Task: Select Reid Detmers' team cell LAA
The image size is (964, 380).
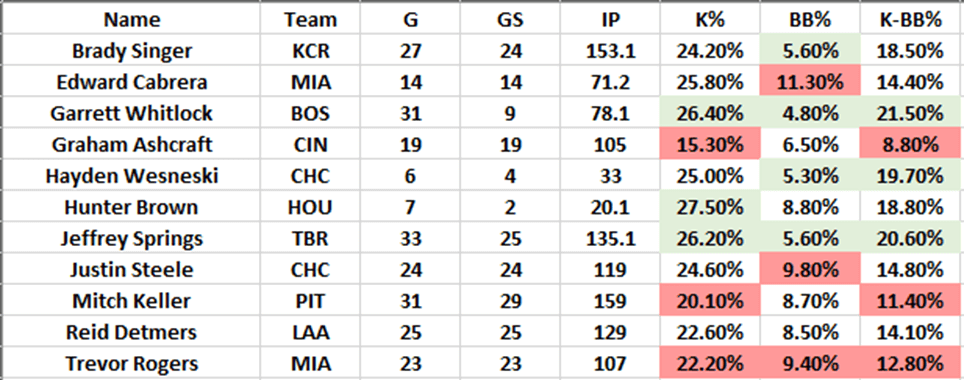Action: (x=310, y=333)
